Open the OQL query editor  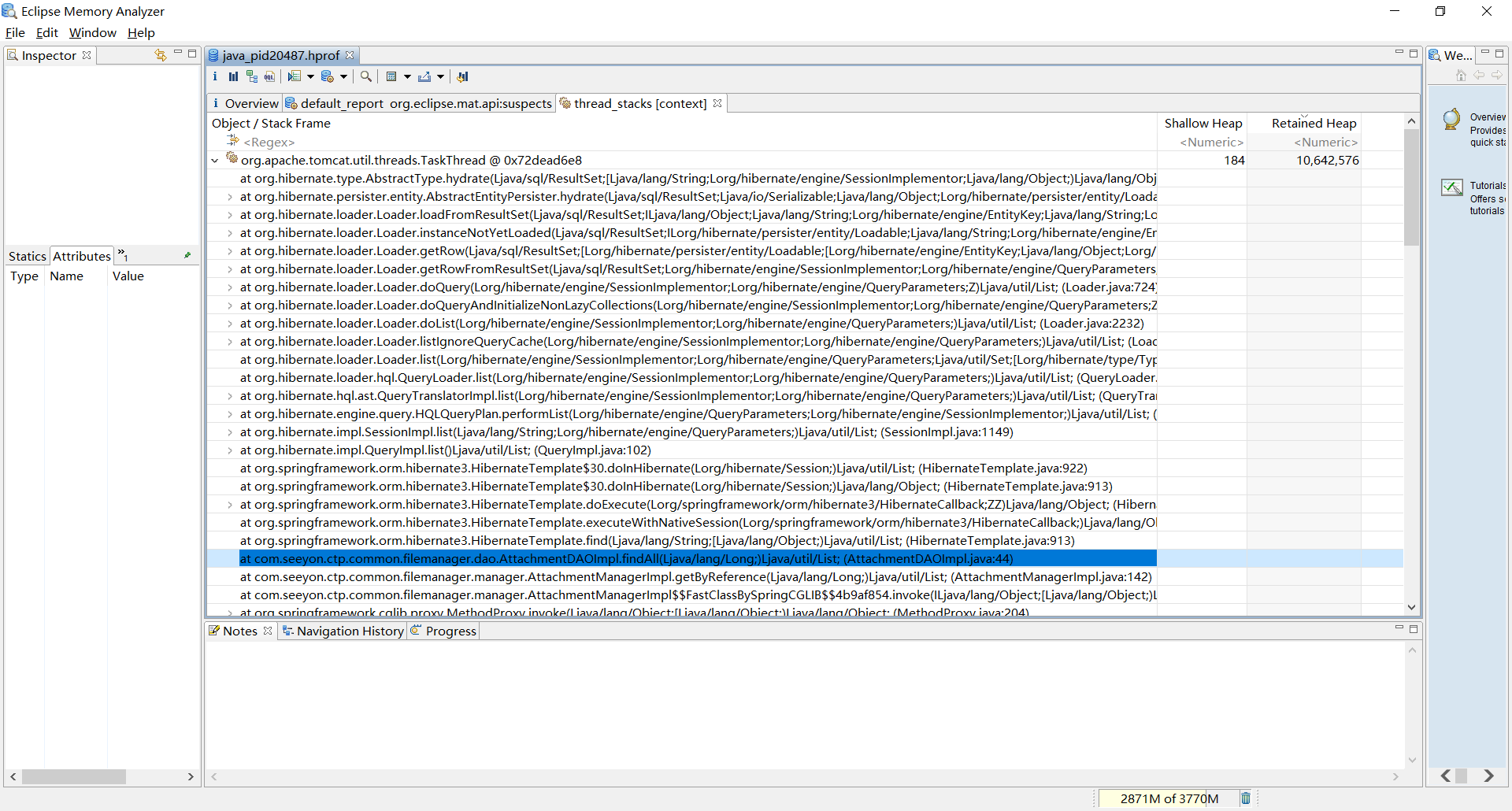coord(270,76)
